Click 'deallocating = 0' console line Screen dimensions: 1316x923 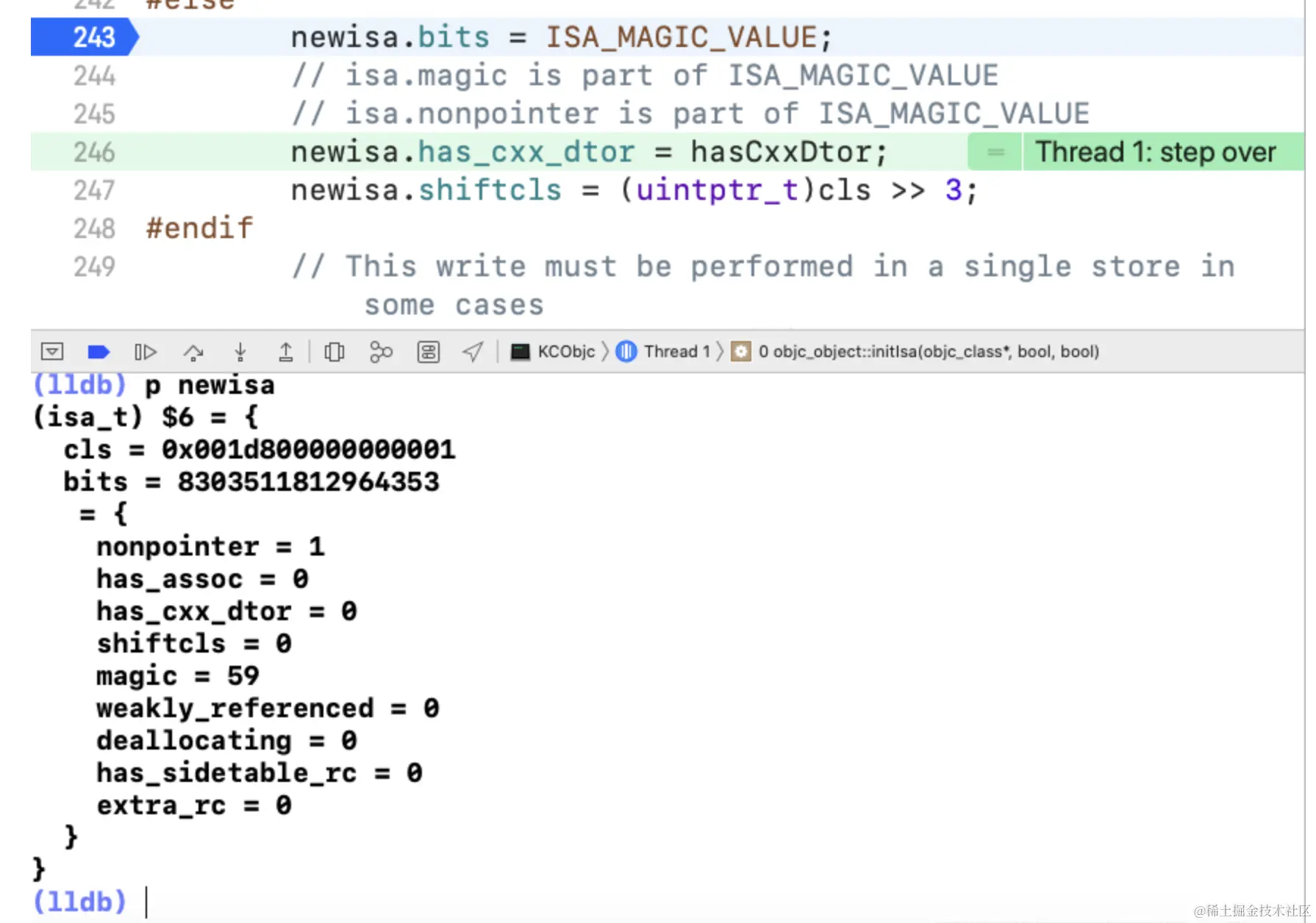pyautogui.click(x=227, y=741)
